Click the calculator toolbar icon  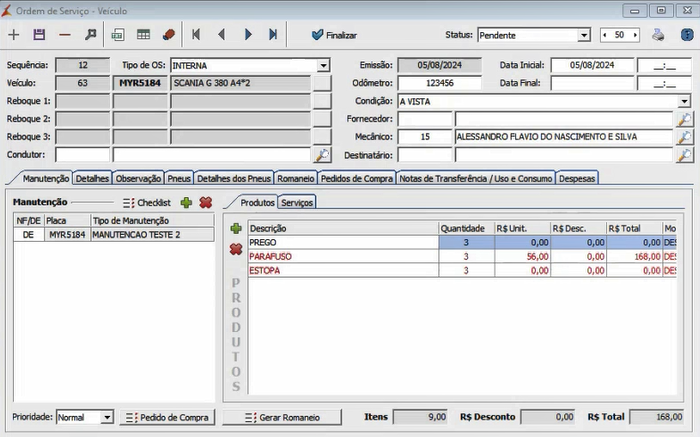click(x=117, y=35)
